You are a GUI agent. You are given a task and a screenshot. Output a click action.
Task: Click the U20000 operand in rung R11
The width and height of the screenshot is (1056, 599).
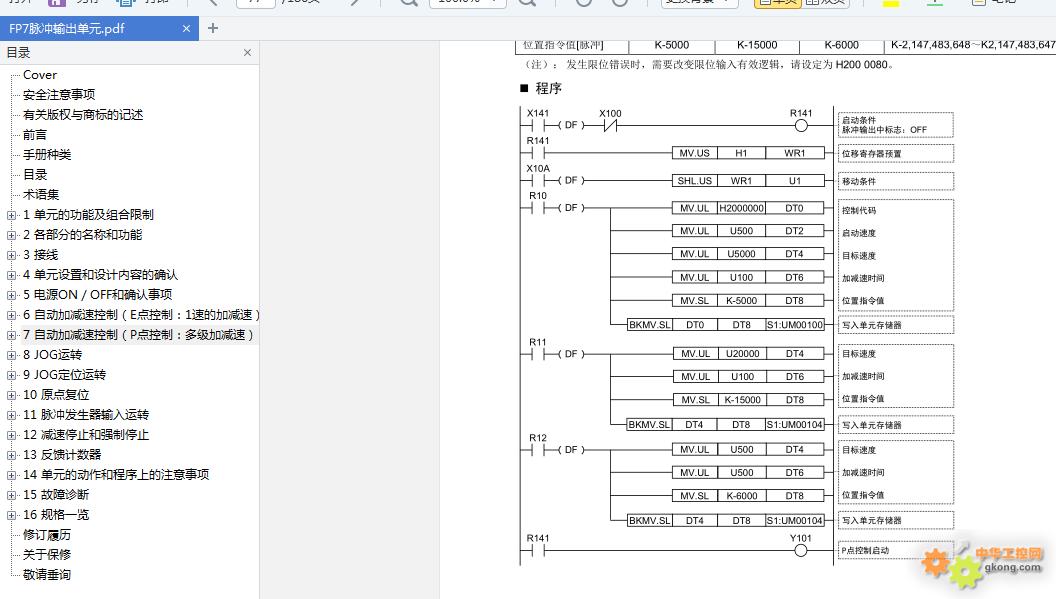[742, 354]
